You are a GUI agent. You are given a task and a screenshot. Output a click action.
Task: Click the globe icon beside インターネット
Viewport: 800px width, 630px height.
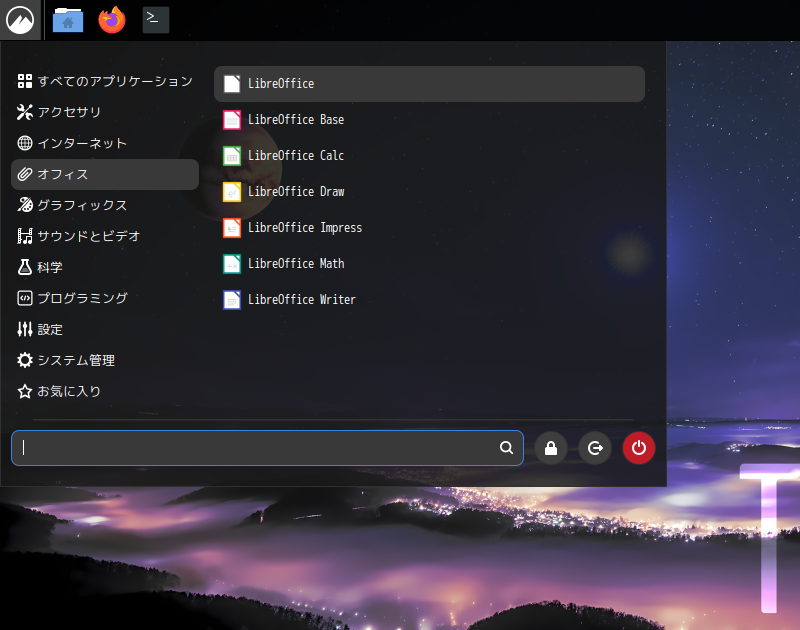24,143
